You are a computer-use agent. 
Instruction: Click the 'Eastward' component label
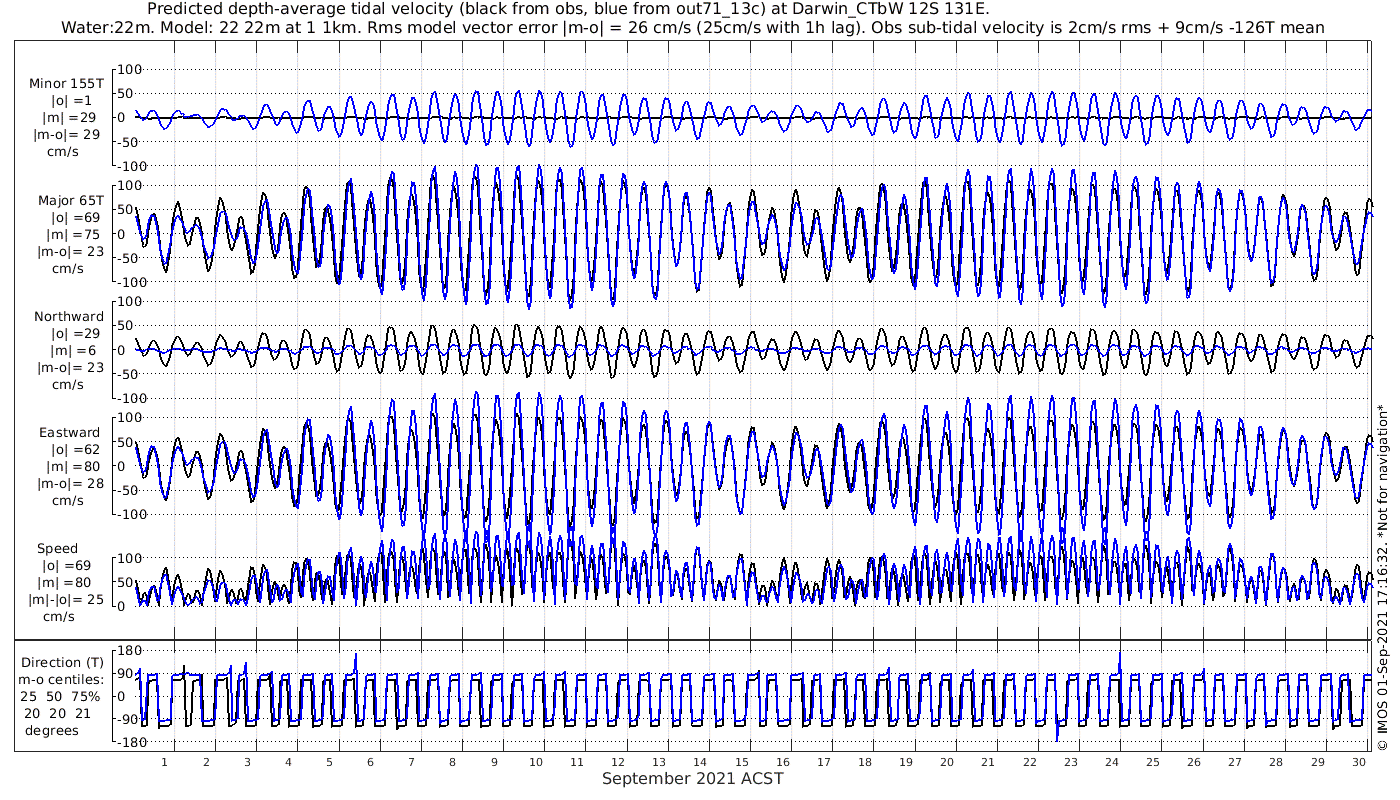click(x=69, y=432)
